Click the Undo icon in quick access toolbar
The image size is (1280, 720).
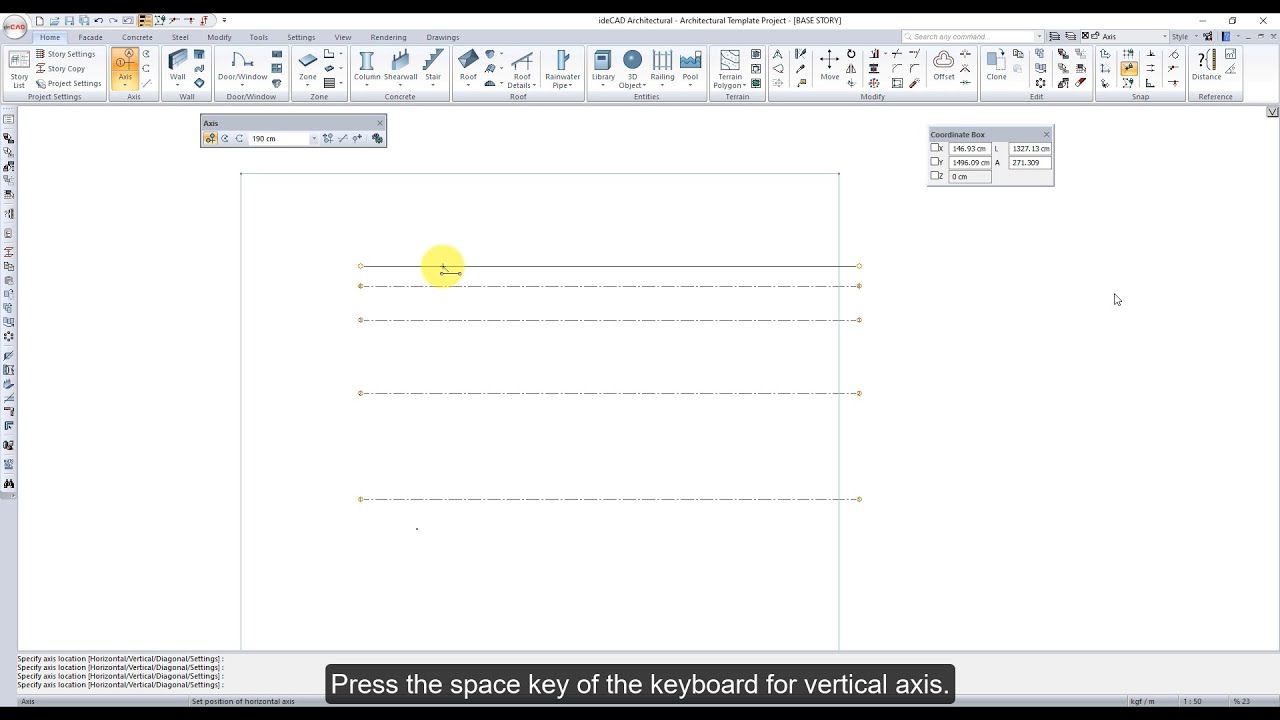coord(98,20)
